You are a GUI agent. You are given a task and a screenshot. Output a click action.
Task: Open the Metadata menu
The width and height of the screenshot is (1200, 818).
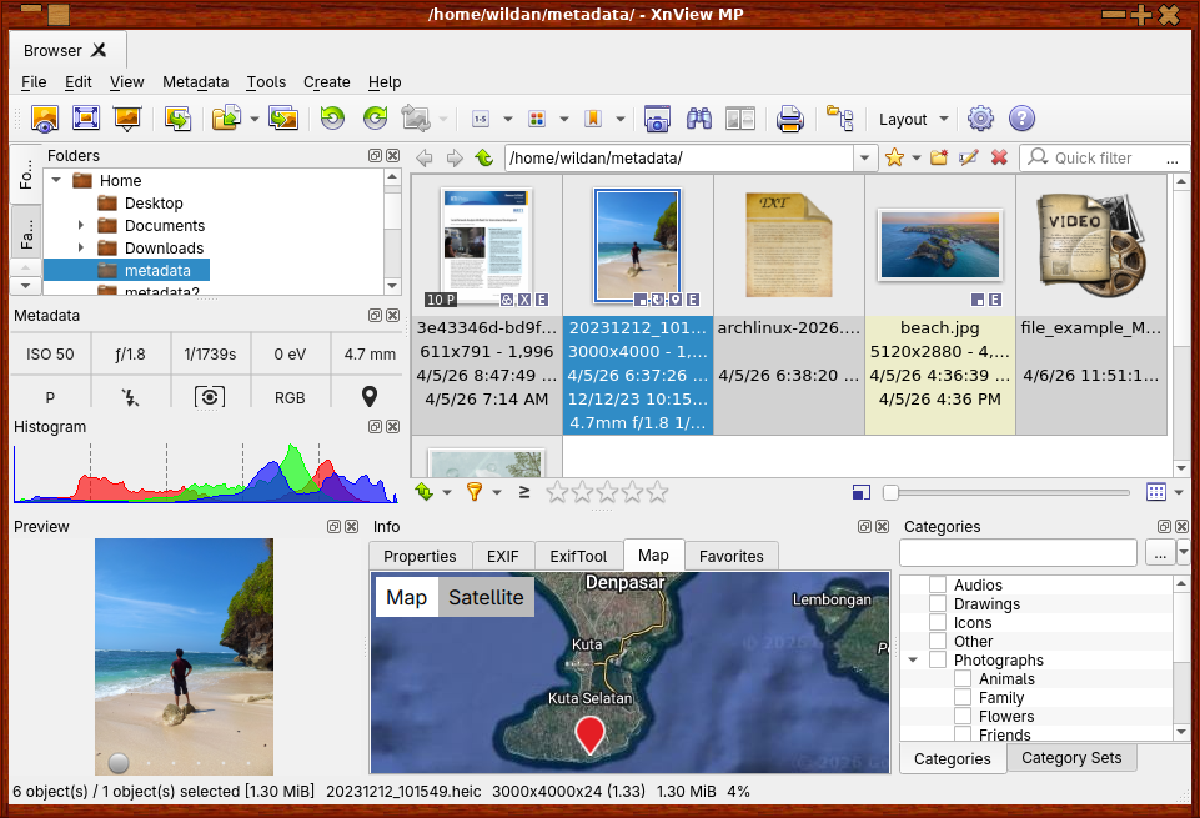coord(196,82)
